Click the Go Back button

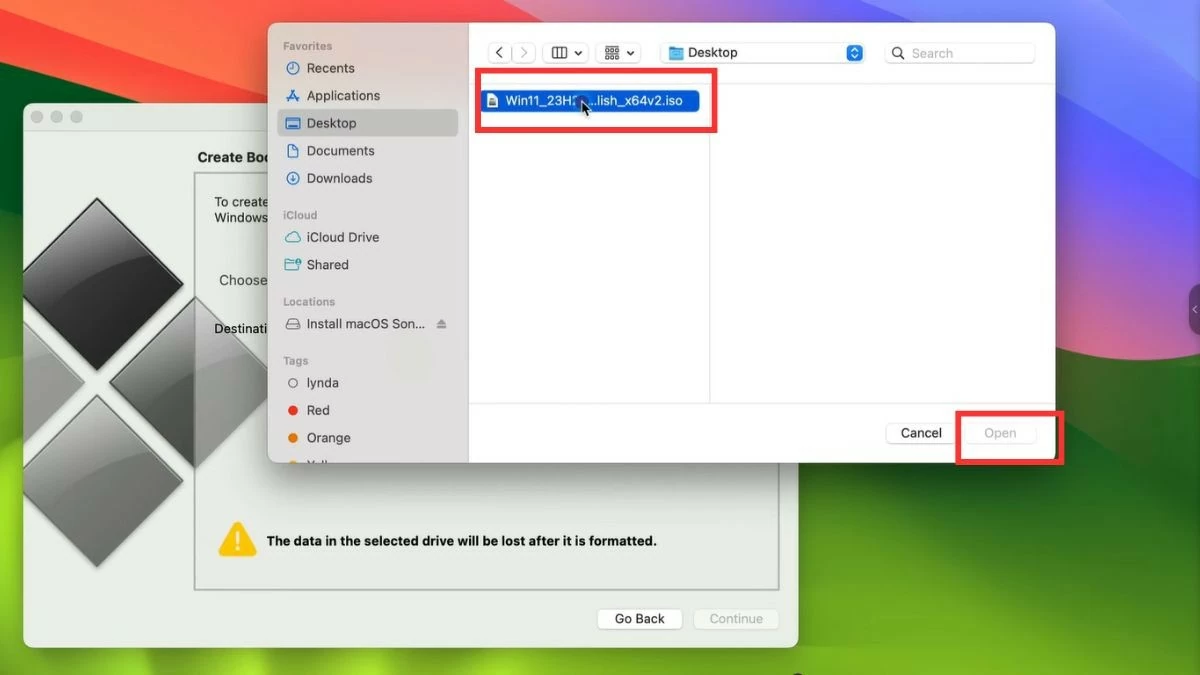639,619
